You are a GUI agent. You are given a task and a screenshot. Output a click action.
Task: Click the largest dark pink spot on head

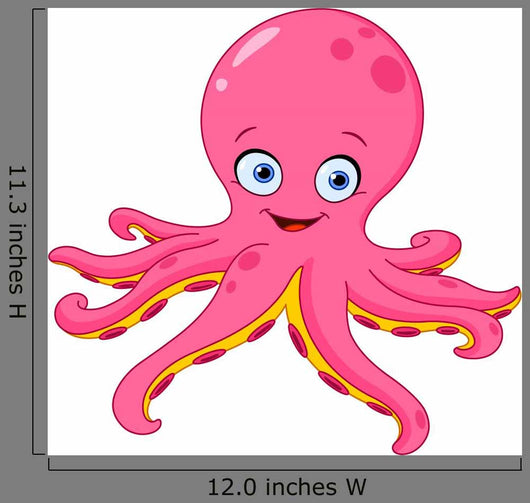388,74
